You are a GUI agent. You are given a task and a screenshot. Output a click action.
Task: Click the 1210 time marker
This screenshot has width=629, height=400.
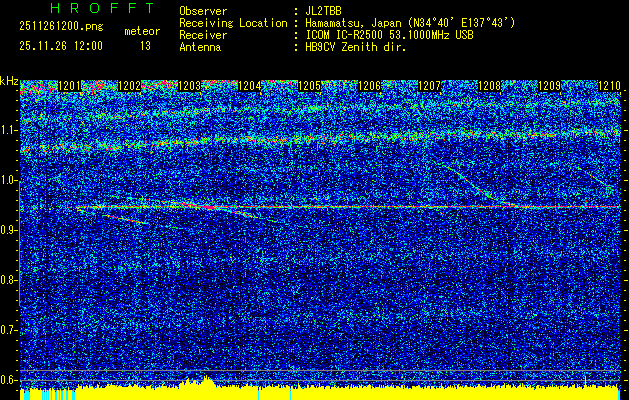point(609,86)
